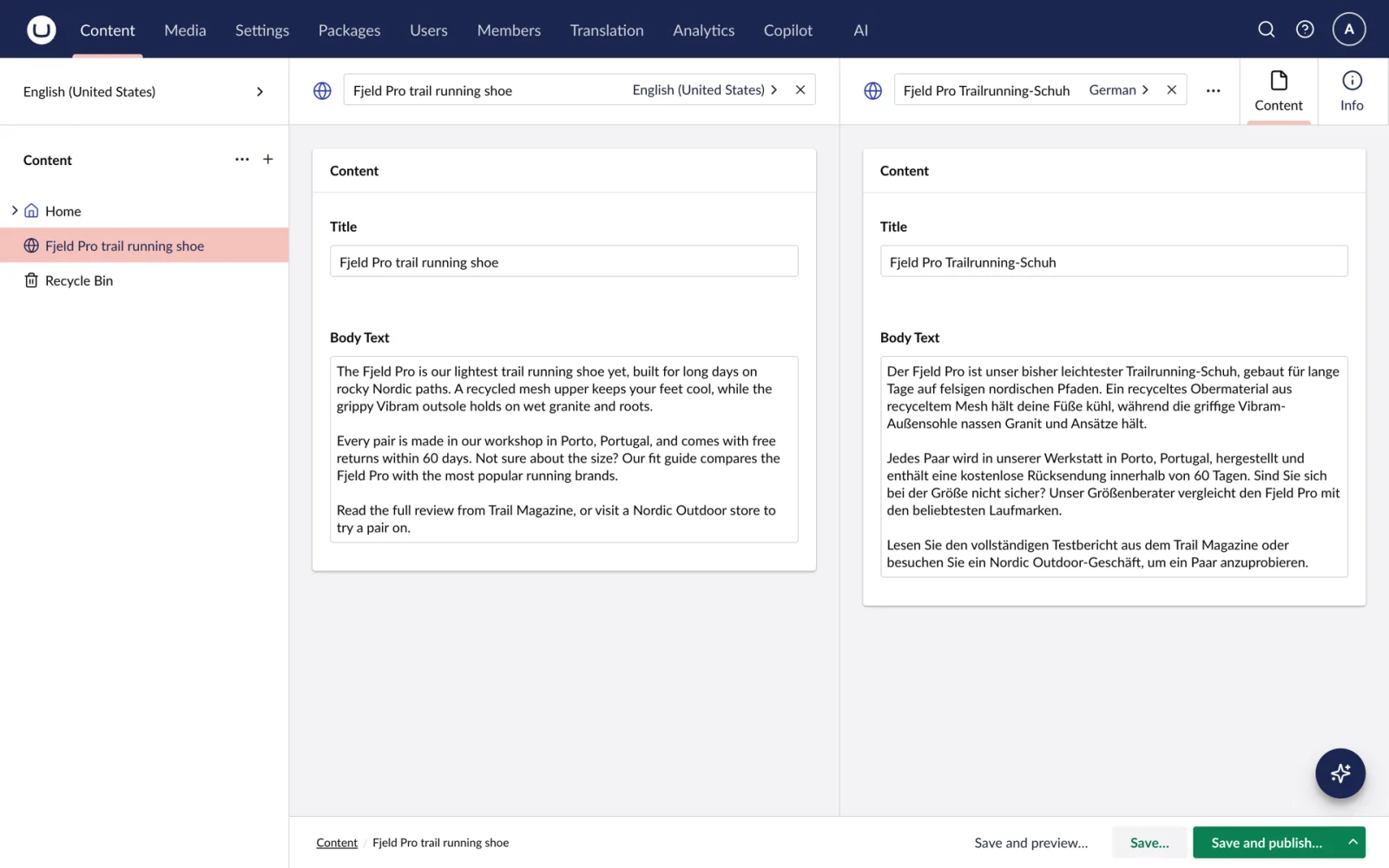Screen dimensions: 1389x868
Task: Open the search icon in header
Action: point(1267,30)
